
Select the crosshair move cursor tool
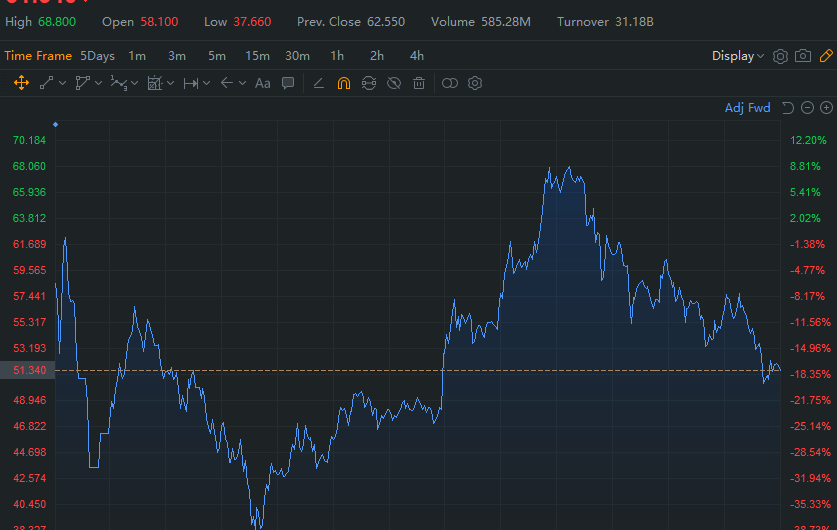point(21,83)
